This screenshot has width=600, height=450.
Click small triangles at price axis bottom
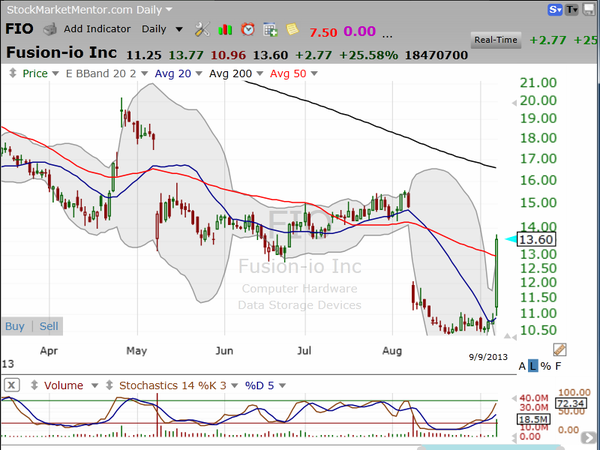510,336
